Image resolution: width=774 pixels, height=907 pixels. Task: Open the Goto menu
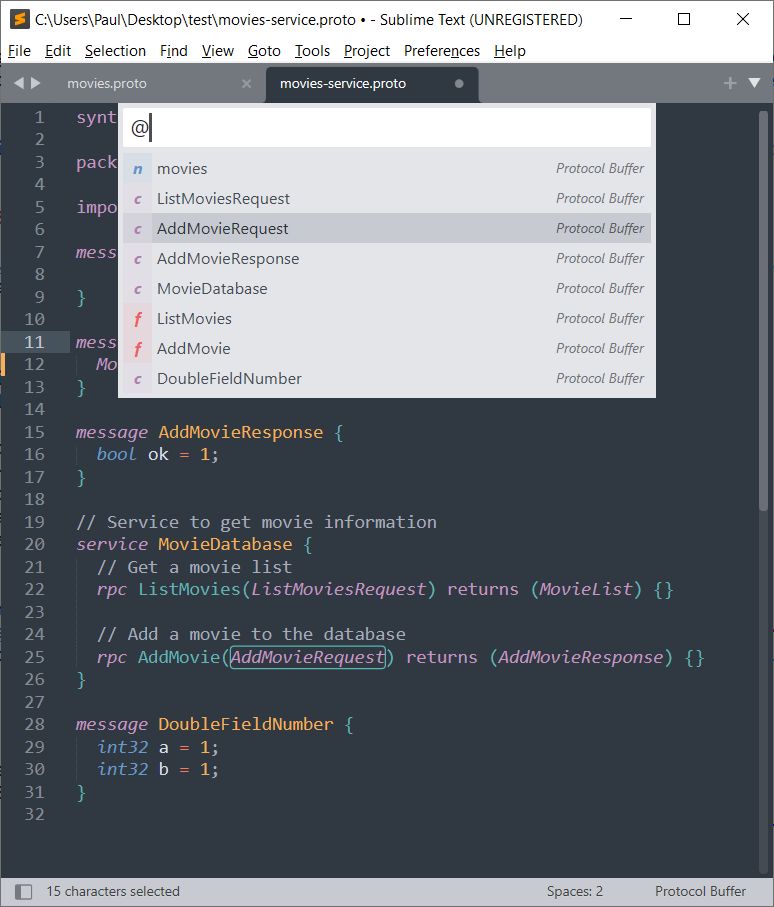[264, 51]
